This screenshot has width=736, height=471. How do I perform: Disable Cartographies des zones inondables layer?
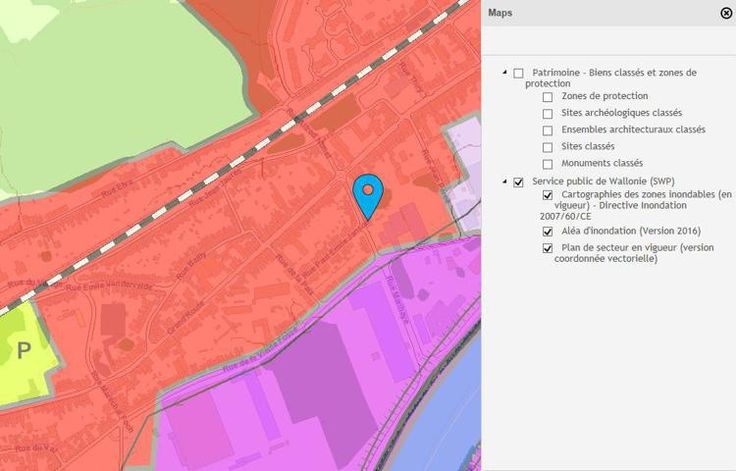547,194
